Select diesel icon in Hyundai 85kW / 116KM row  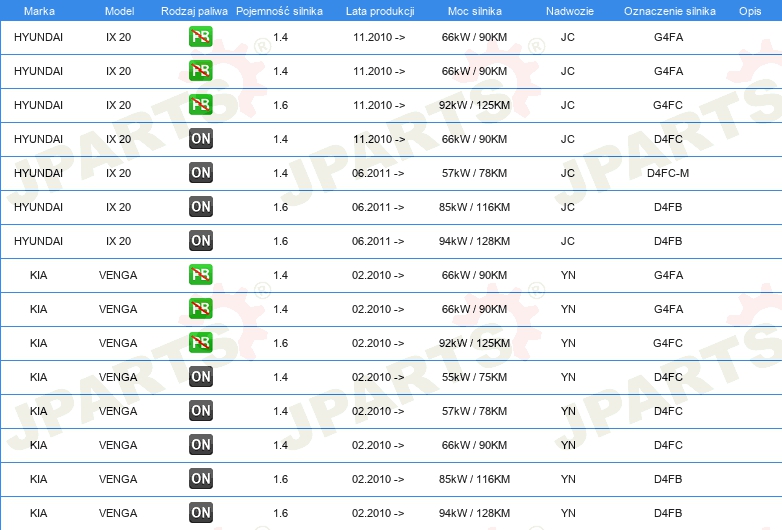click(200, 207)
